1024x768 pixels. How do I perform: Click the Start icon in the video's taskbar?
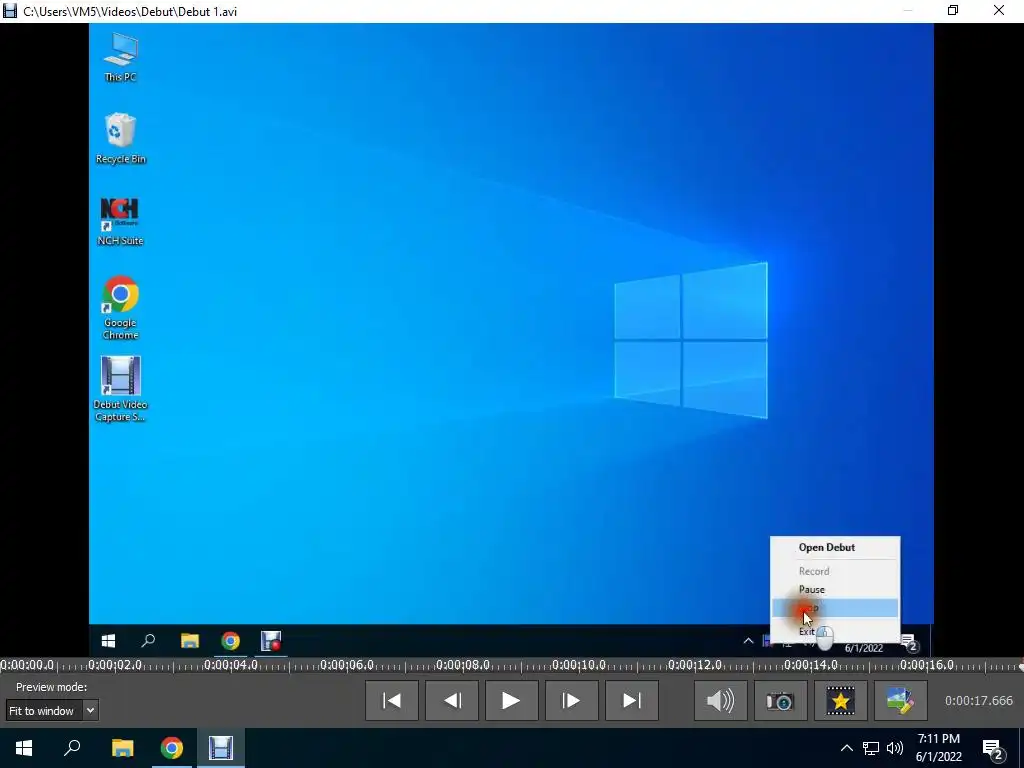tap(108, 641)
